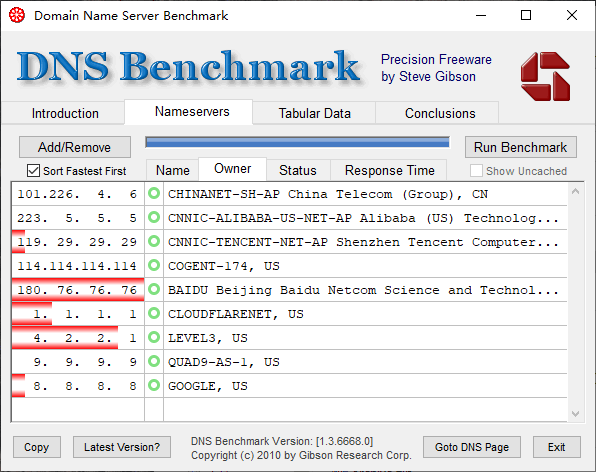Click the green status circle for 223.5.5.5
This screenshot has width=596, height=472.
(x=154, y=217)
